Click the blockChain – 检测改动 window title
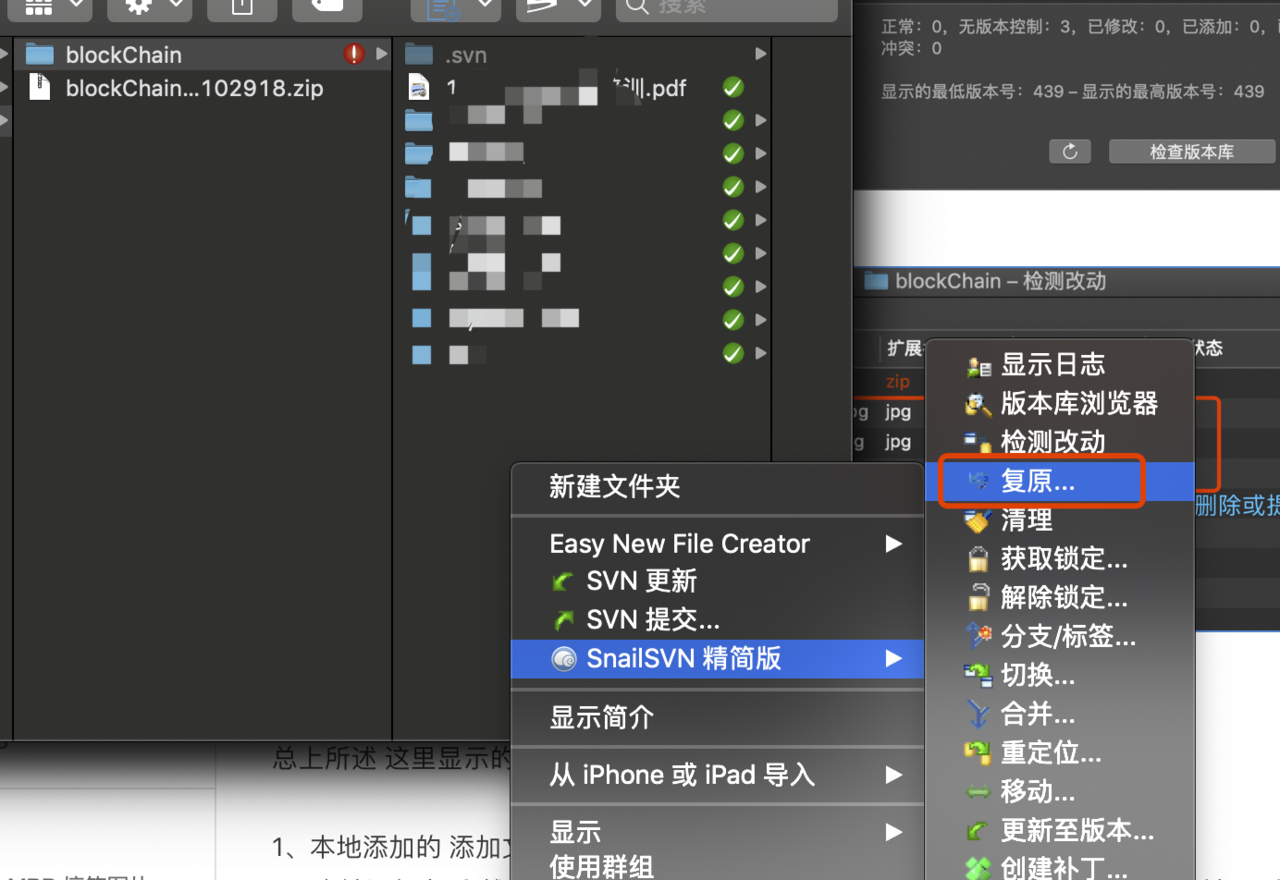Screen dimensions: 1280x880 (x=1001, y=281)
